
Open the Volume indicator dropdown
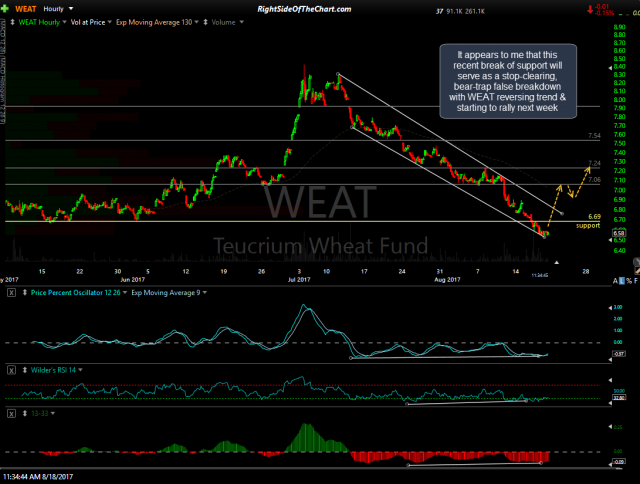[x=241, y=22]
